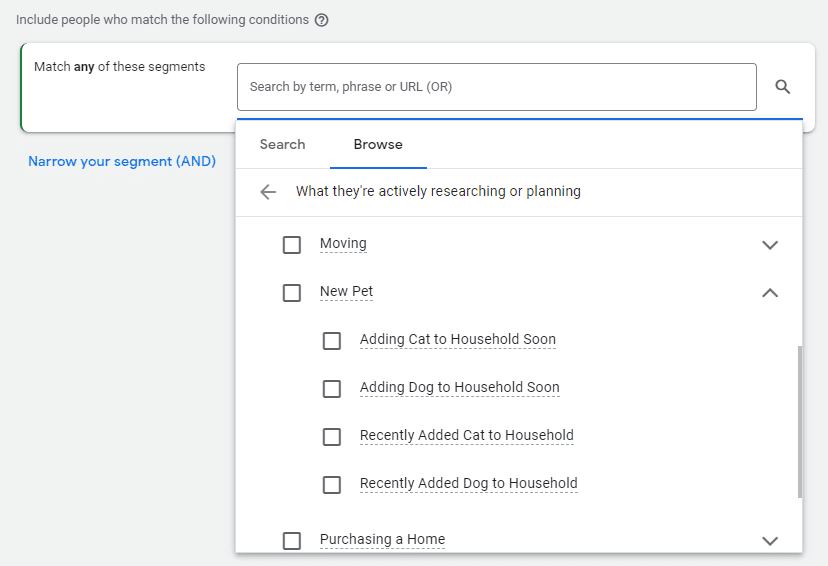Click the magnifier search icon
828x566 pixels.
(x=783, y=87)
